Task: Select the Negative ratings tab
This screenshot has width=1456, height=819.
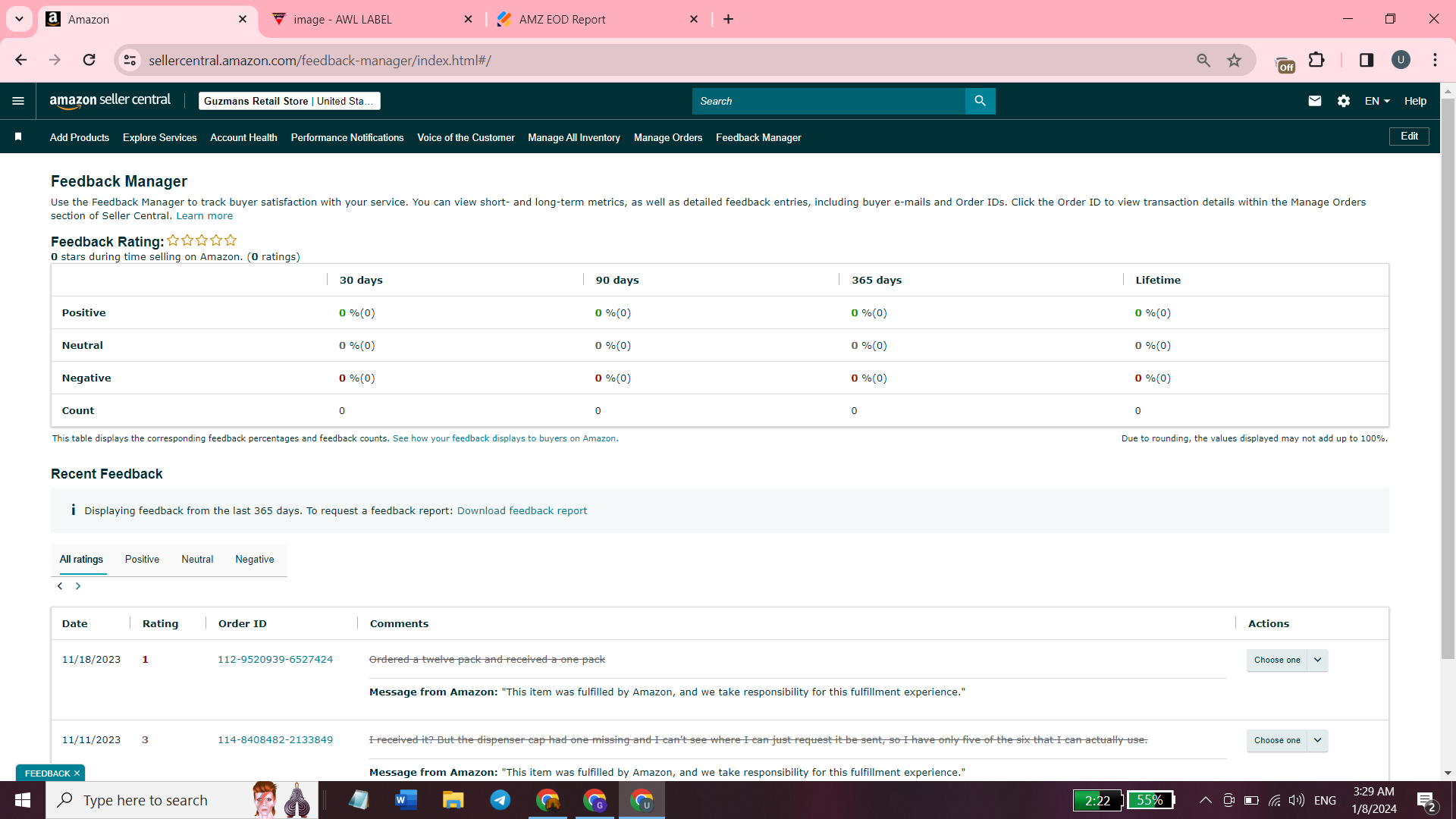Action: pyautogui.click(x=255, y=559)
